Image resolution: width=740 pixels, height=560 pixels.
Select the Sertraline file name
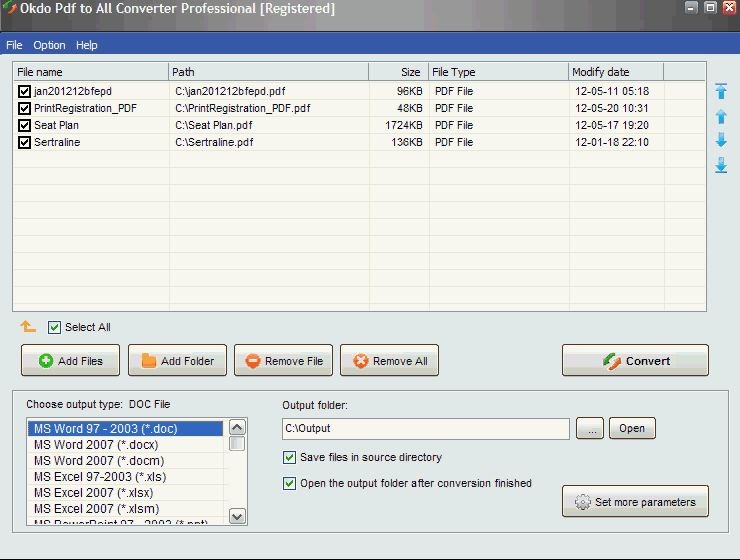[x=57, y=142]
